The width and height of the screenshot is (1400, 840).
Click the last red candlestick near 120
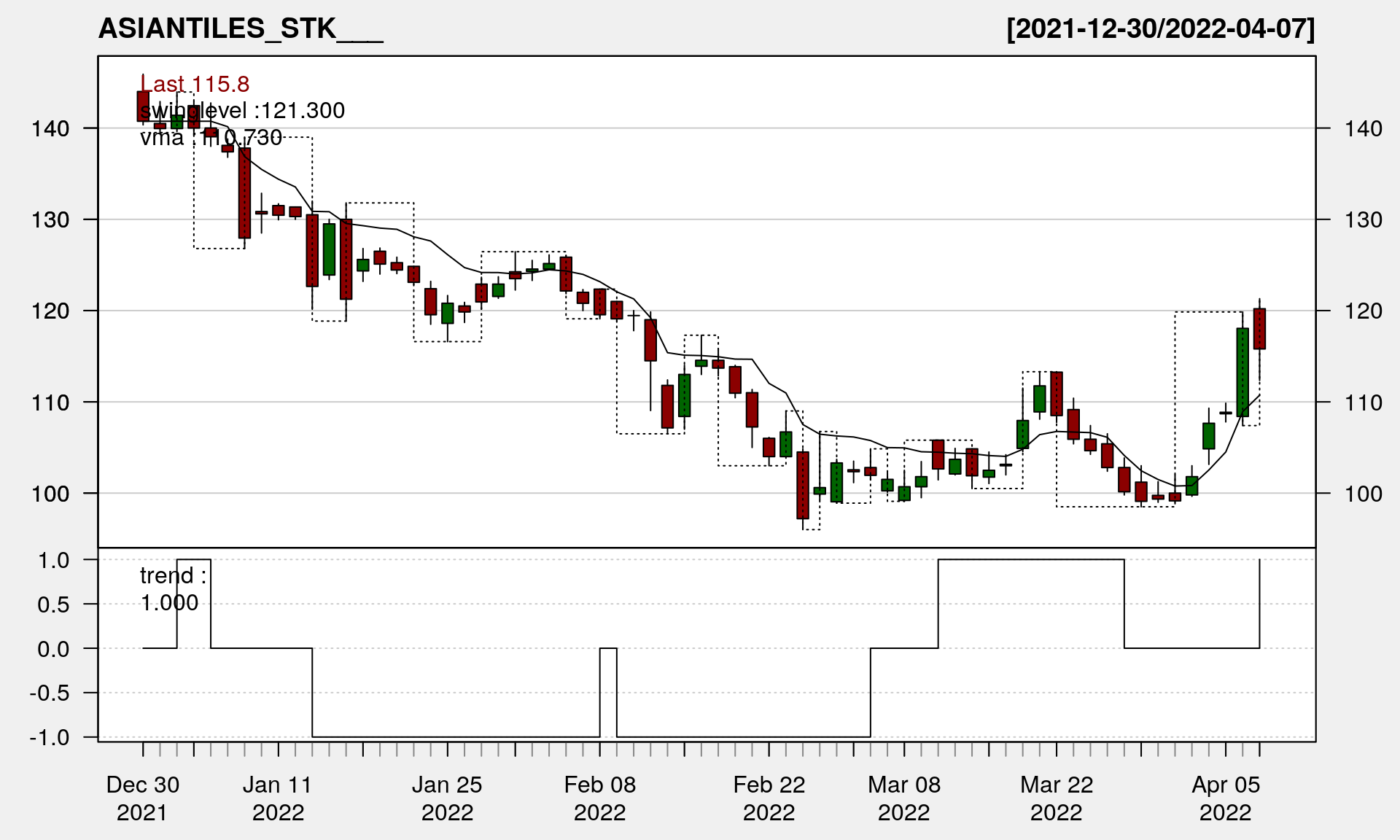click(x=1259, y=329)
